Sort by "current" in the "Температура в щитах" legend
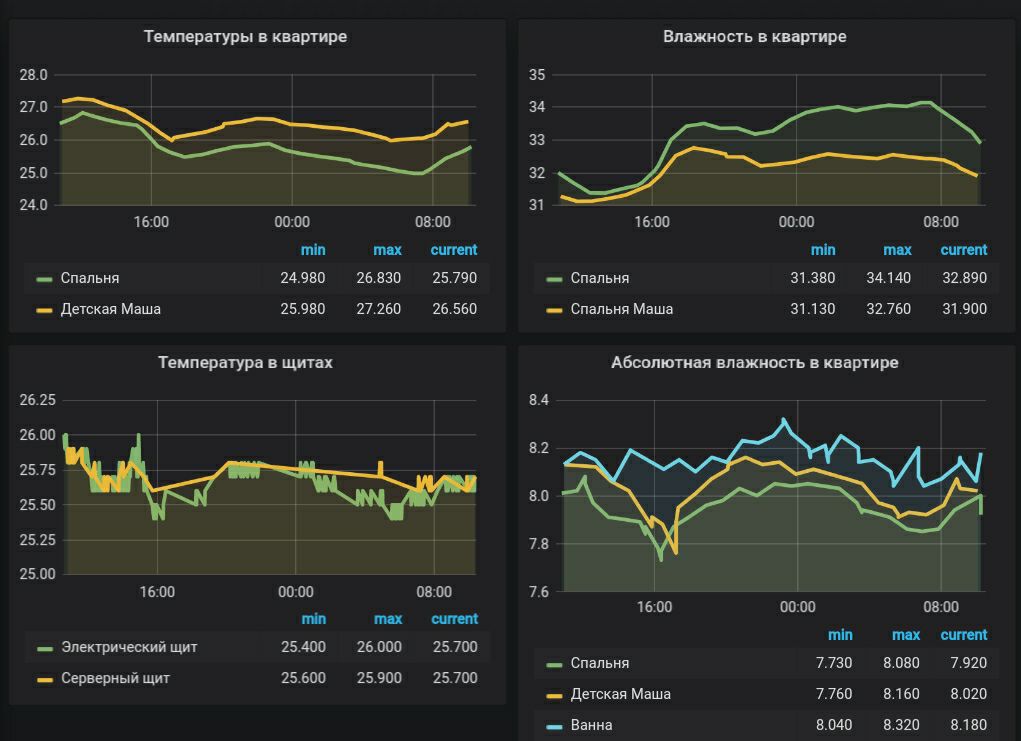The width and height of the screenshot is (1021, 741). [454, 619]
